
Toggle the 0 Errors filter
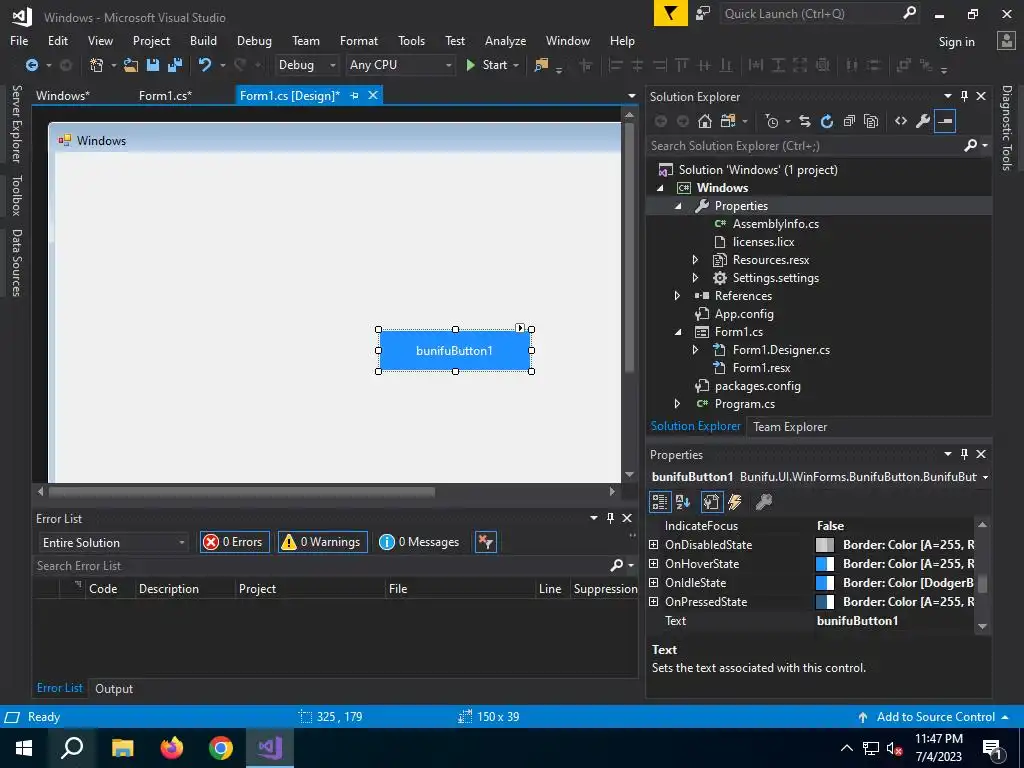point(234,541)
